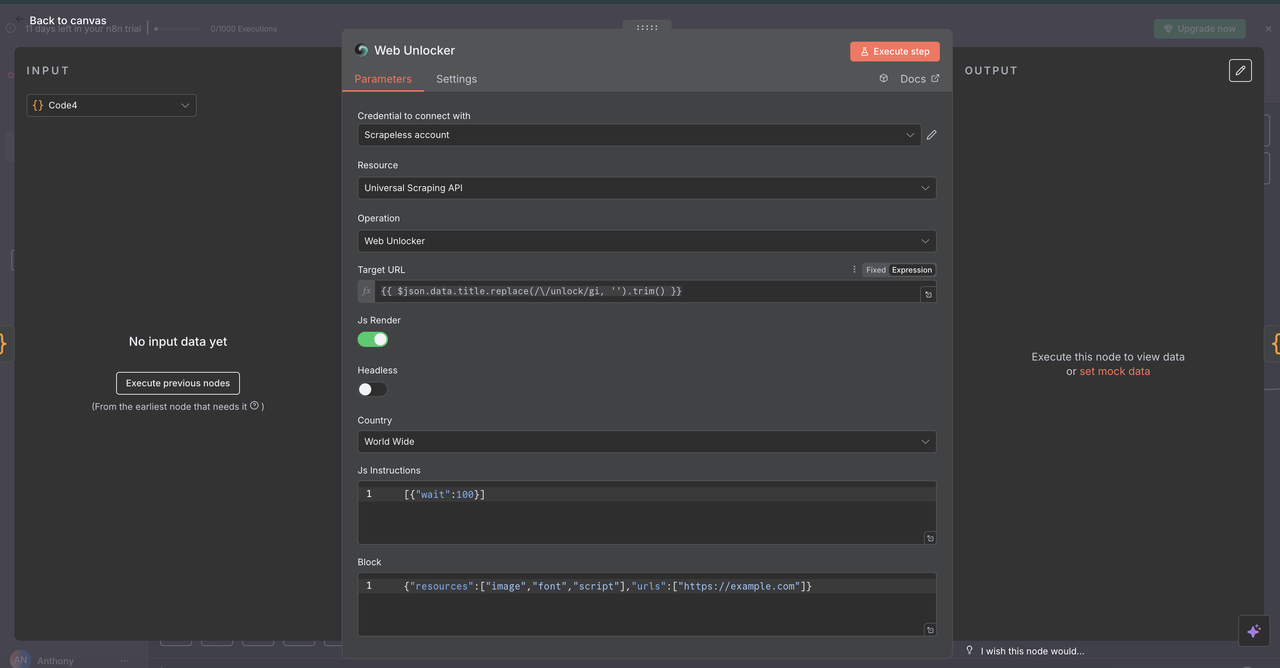The height and width of the screenshot is (668, 1280).
Task: Open the AI sparkle assistant button
Action: [x=1254, y=631]
